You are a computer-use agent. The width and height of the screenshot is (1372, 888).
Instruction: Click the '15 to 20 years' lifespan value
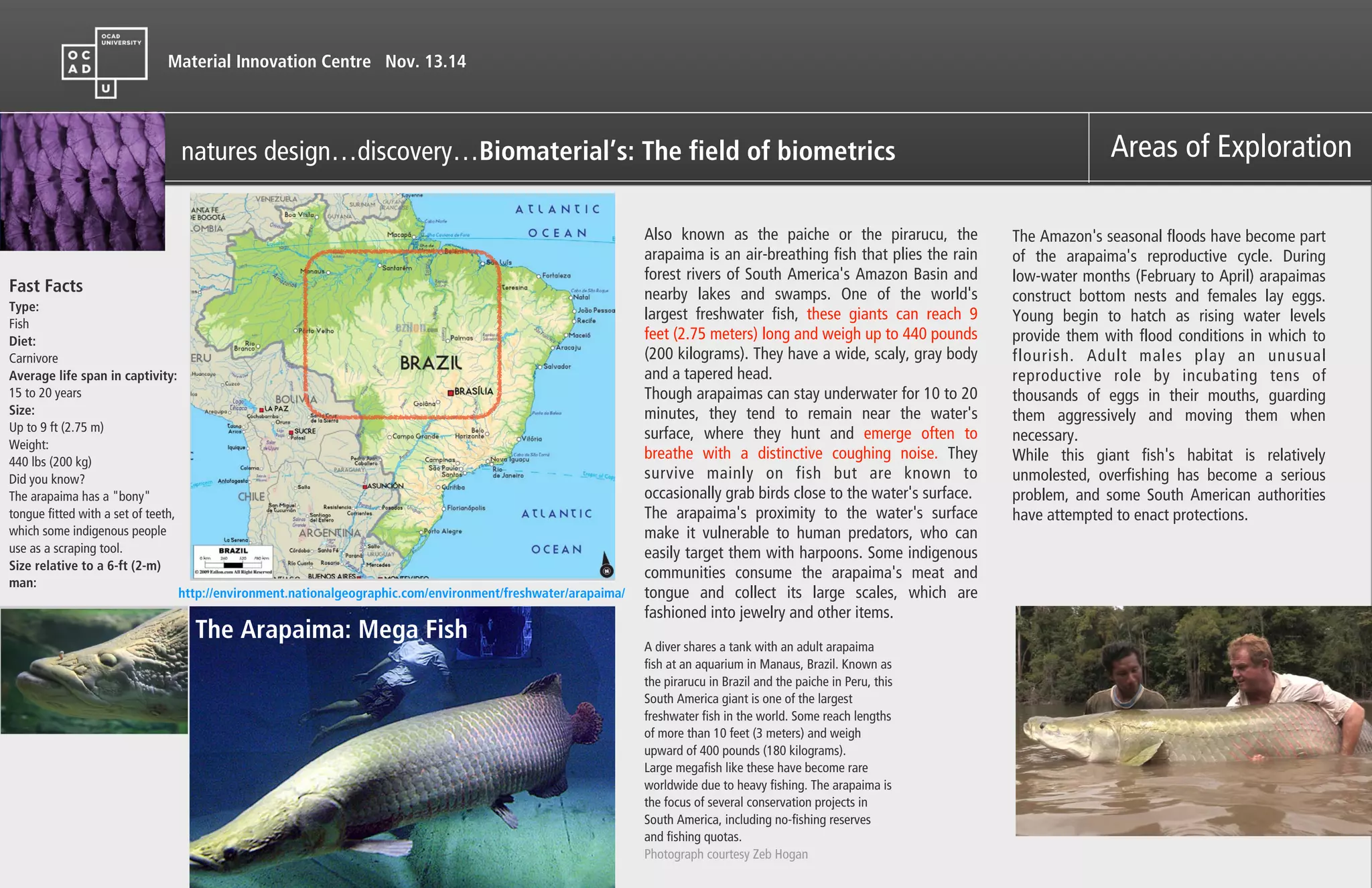(x=45, y=393)
